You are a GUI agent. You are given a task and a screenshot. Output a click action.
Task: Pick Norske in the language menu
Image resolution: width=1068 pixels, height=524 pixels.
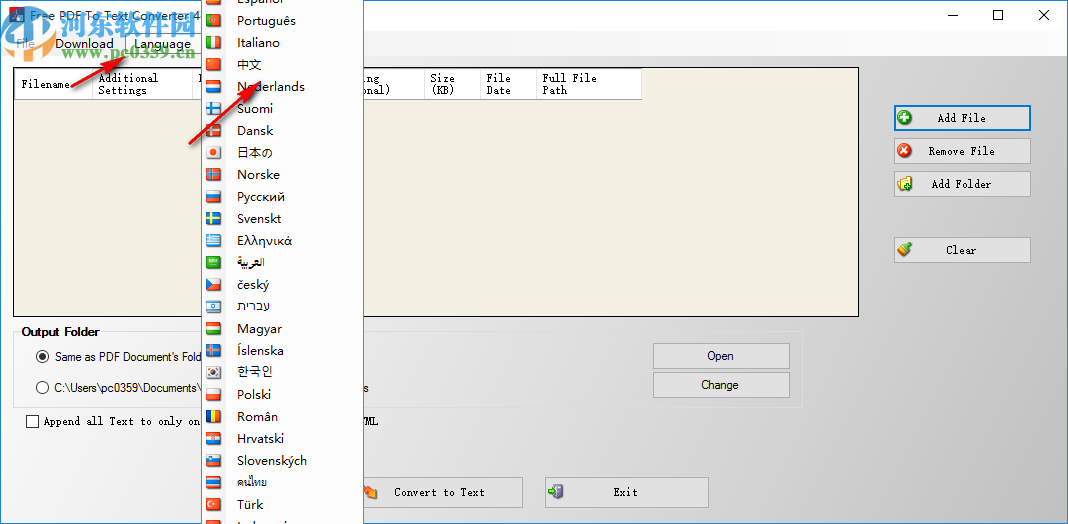[x=283, y=175]
